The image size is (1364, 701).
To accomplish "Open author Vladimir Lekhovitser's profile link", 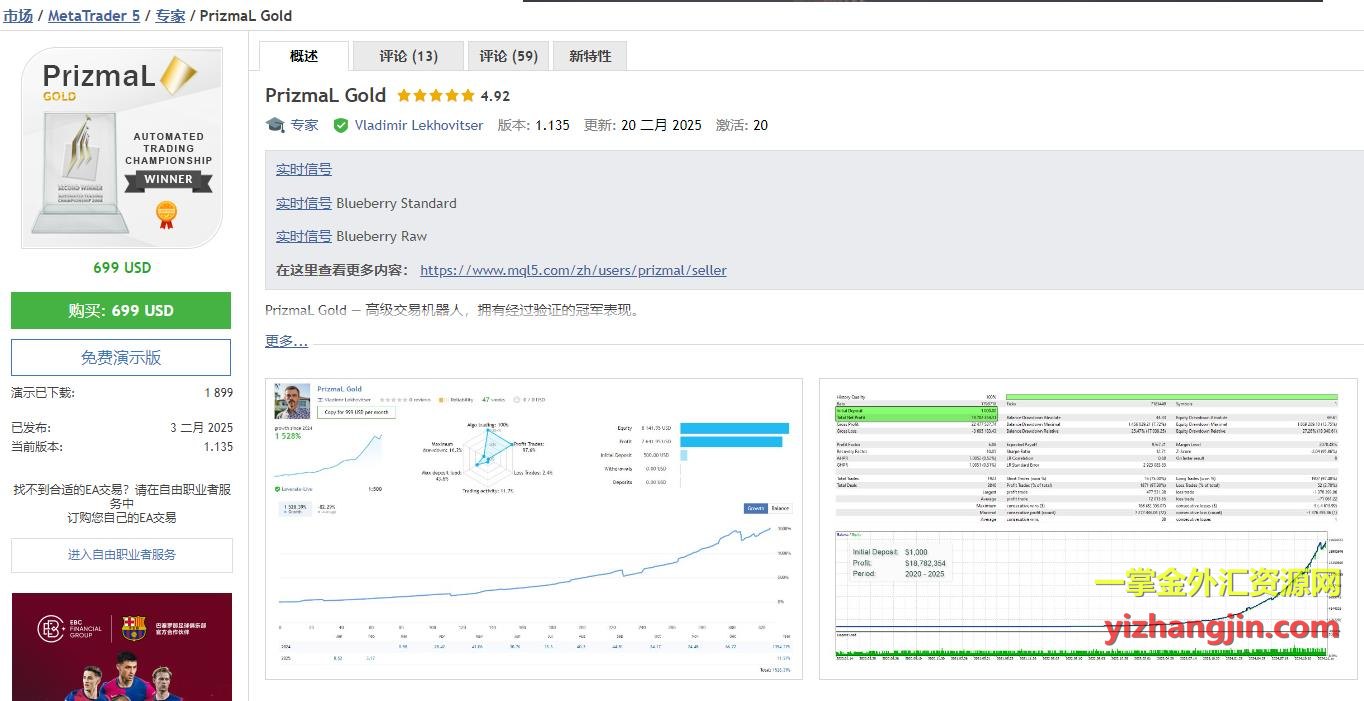I will (x=419, y=125).
